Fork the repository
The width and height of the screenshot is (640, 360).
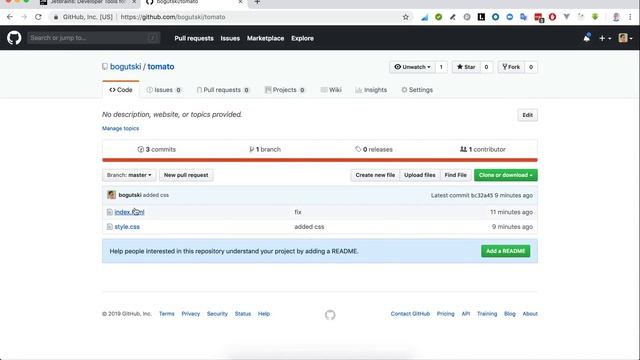511,67
